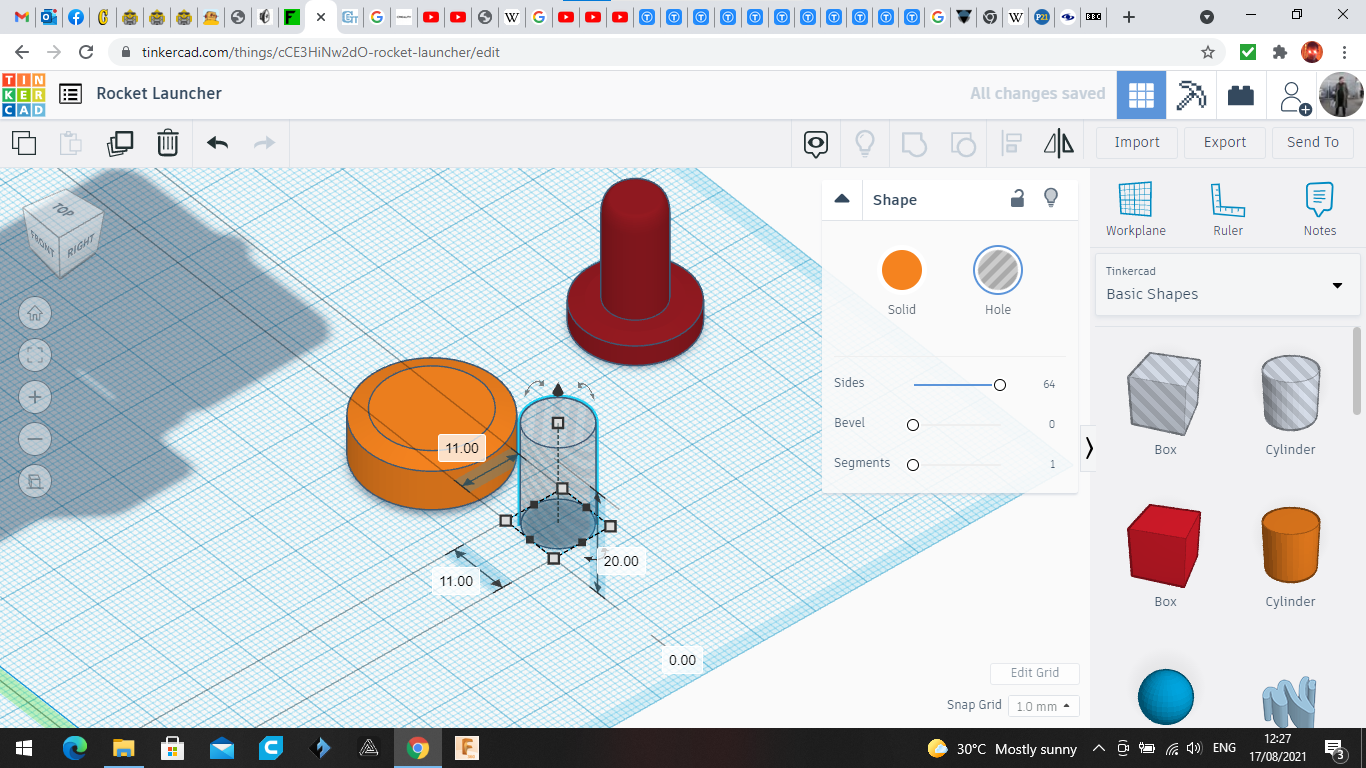Click the Export button
Screen dimensions: 1366x768
1224,142
